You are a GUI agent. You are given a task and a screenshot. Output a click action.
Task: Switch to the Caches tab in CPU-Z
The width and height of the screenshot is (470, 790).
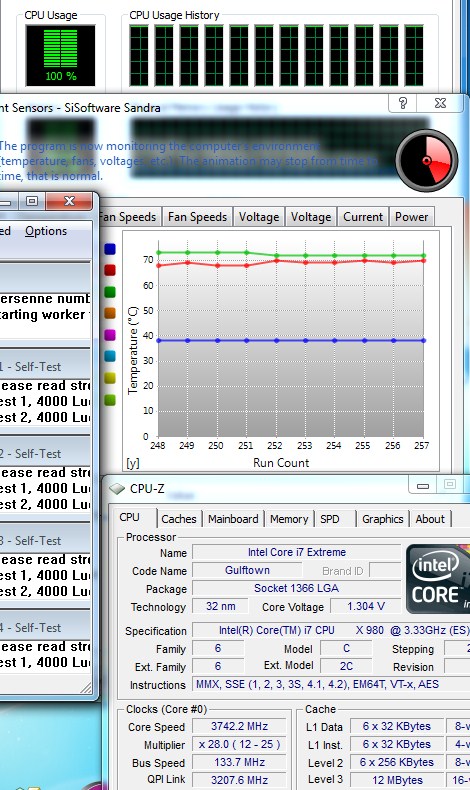[x=179, y=519]
